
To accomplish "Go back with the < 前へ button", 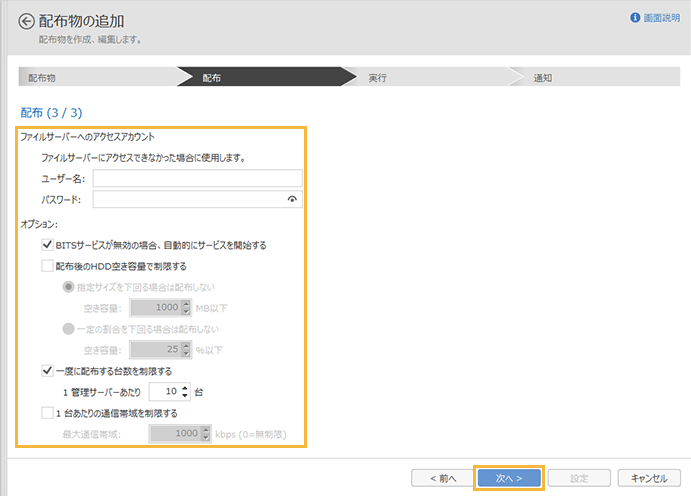I will click(443, 478).
